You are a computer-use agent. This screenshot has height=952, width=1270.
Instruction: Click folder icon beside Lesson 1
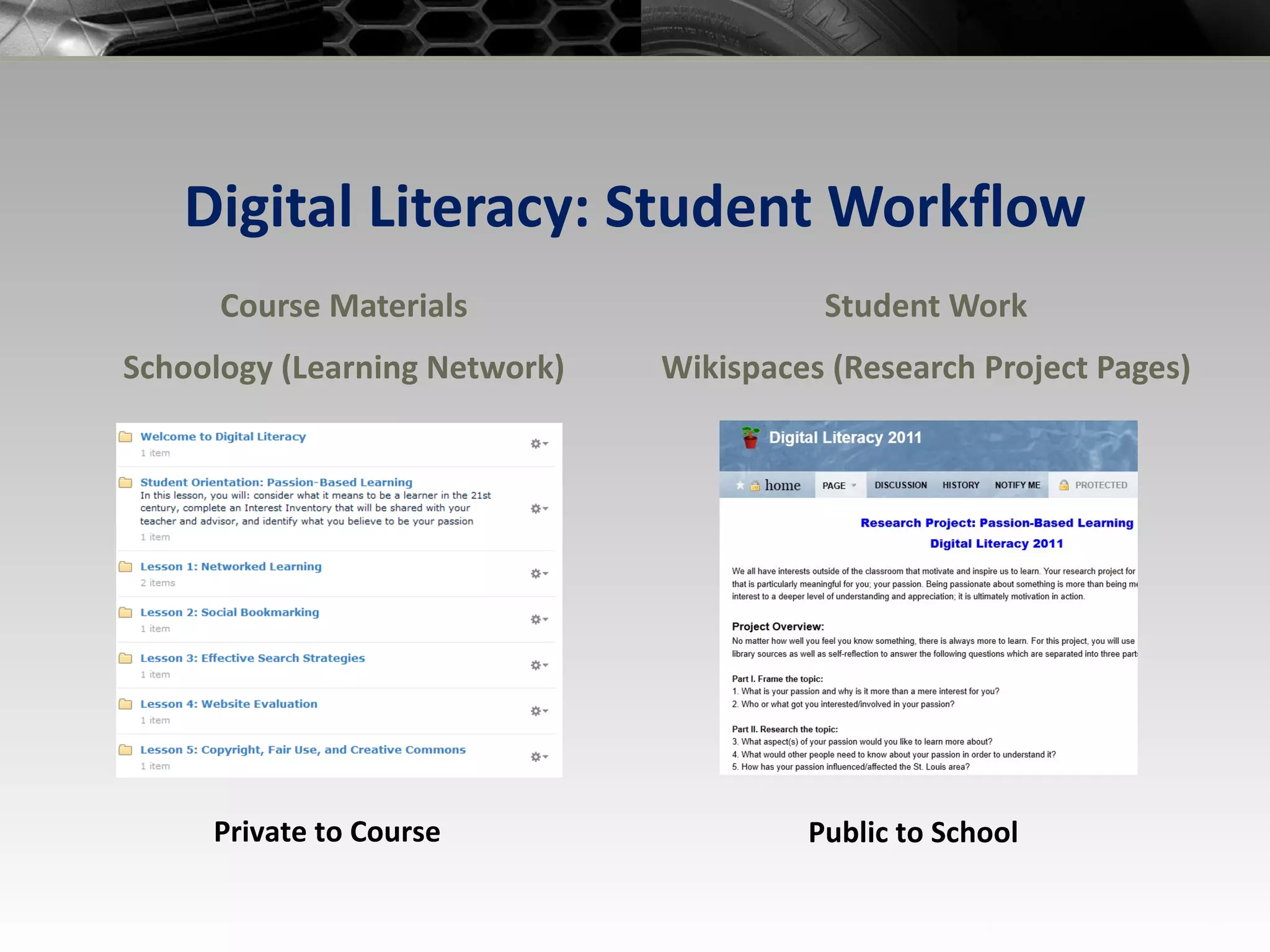point(125,566)
